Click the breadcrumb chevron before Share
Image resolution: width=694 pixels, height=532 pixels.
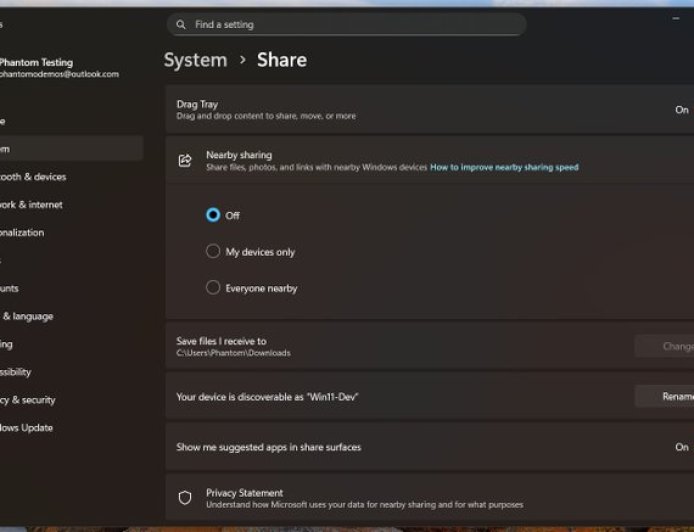[x=242, y=61]
